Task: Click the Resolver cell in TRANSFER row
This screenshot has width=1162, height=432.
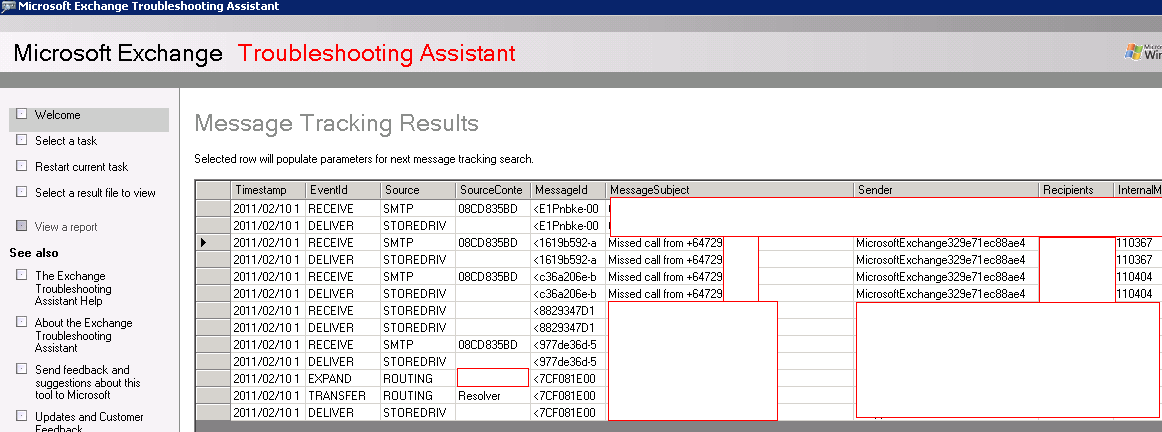Action: [493, 396]
